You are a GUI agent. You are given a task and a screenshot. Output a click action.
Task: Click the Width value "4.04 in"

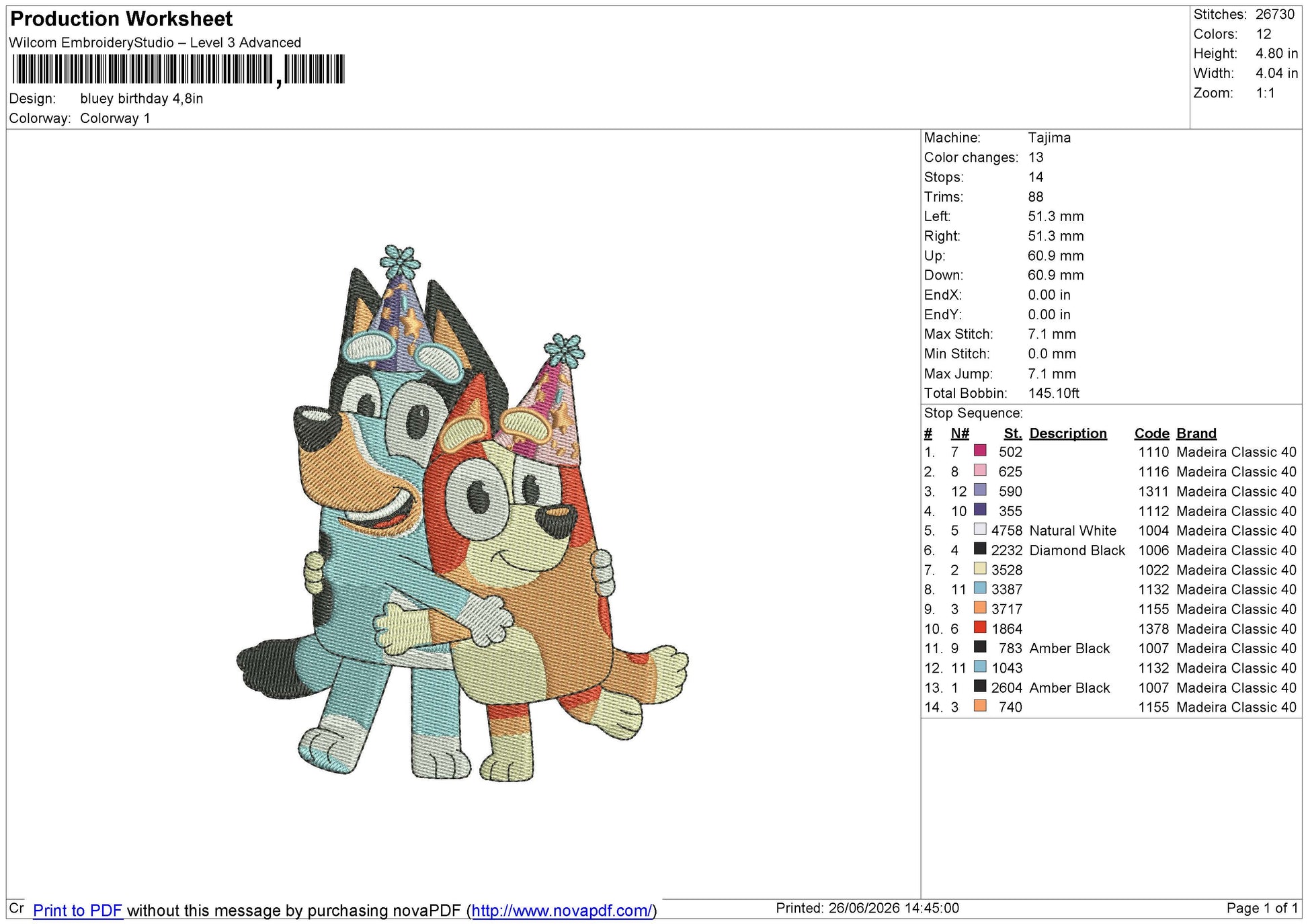(x=1277, y=73)
